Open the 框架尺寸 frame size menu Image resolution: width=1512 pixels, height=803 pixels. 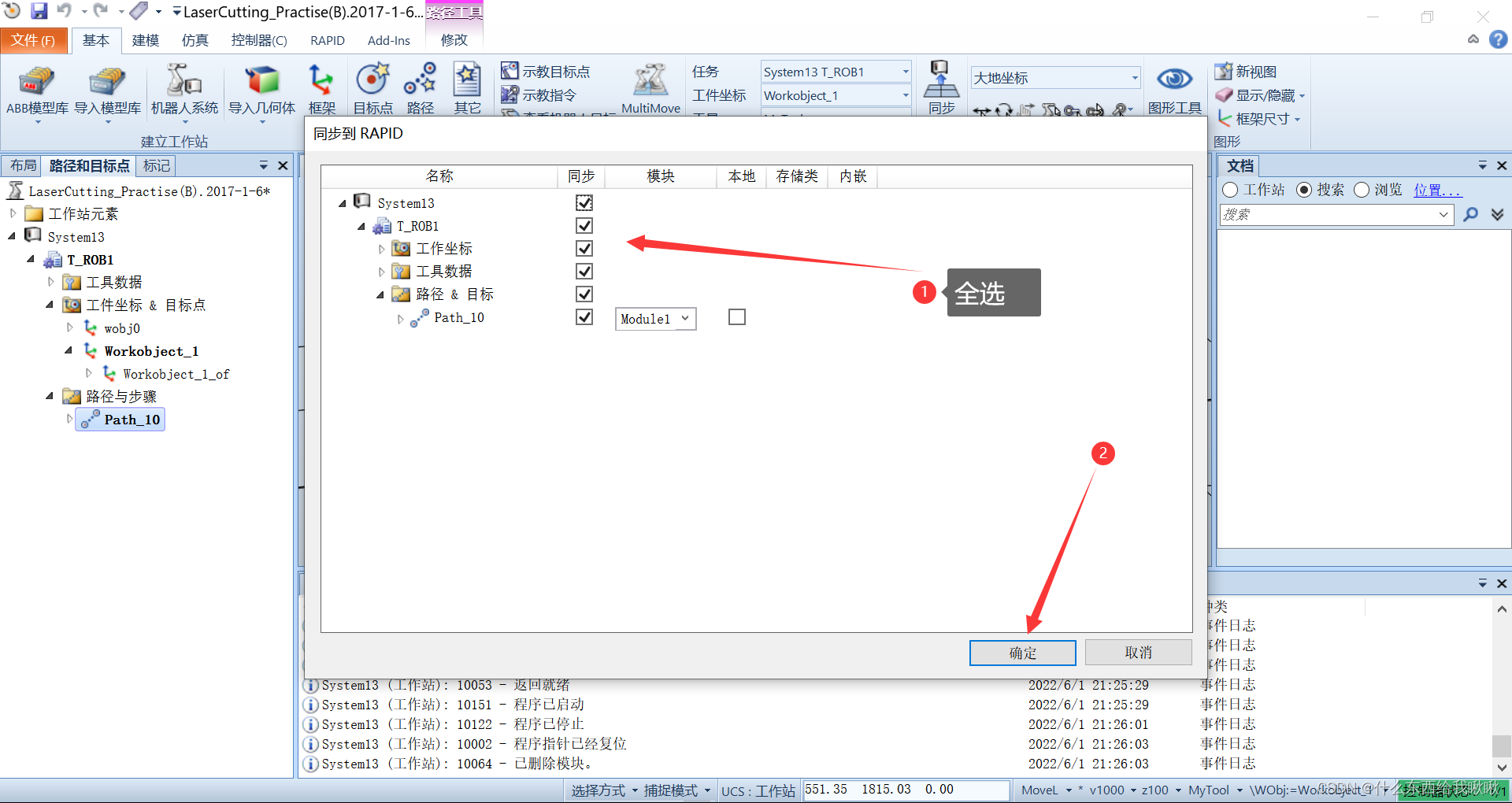(1258, 119)
